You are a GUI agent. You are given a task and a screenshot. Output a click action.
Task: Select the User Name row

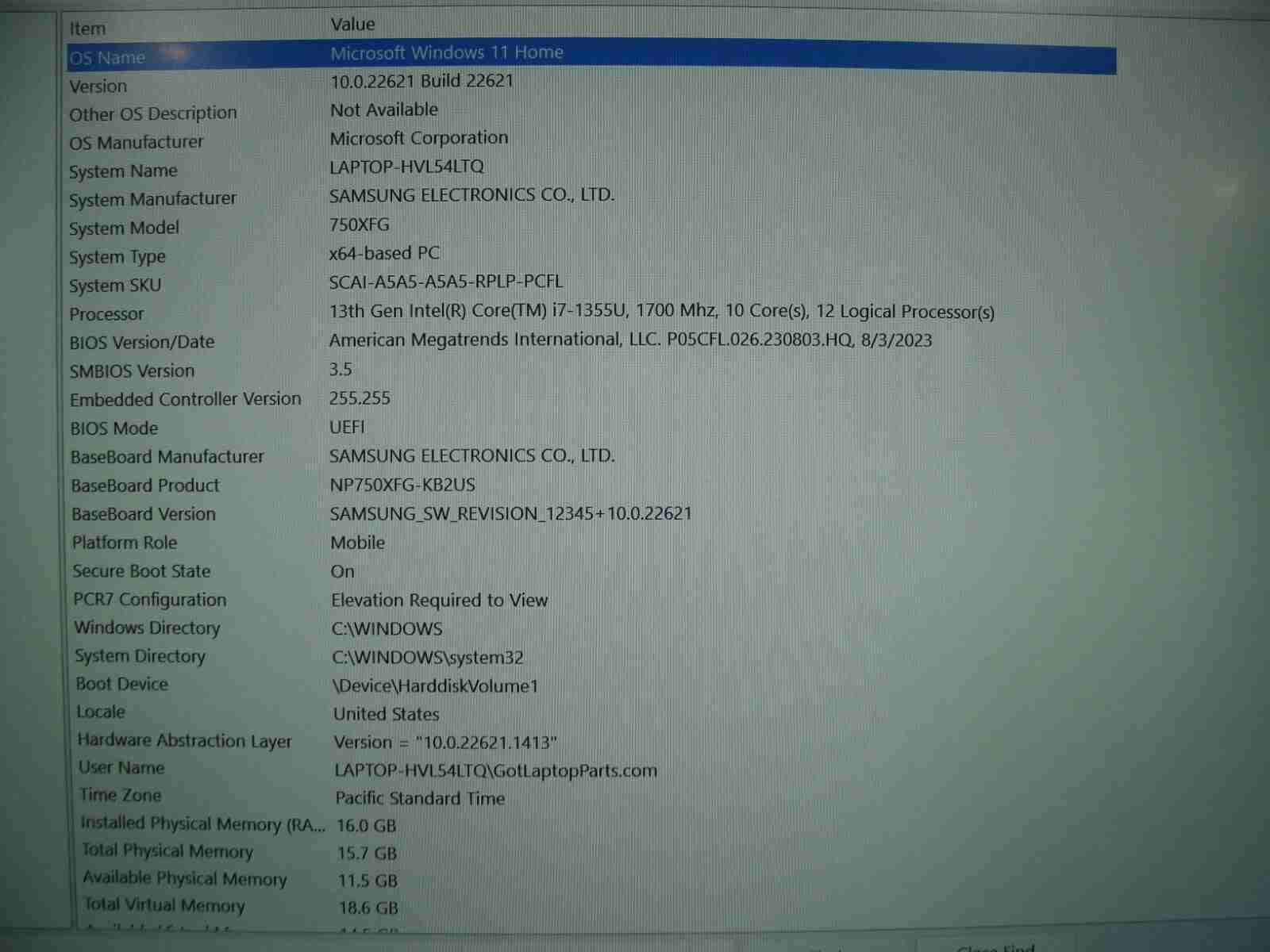(x=121, y=768)
